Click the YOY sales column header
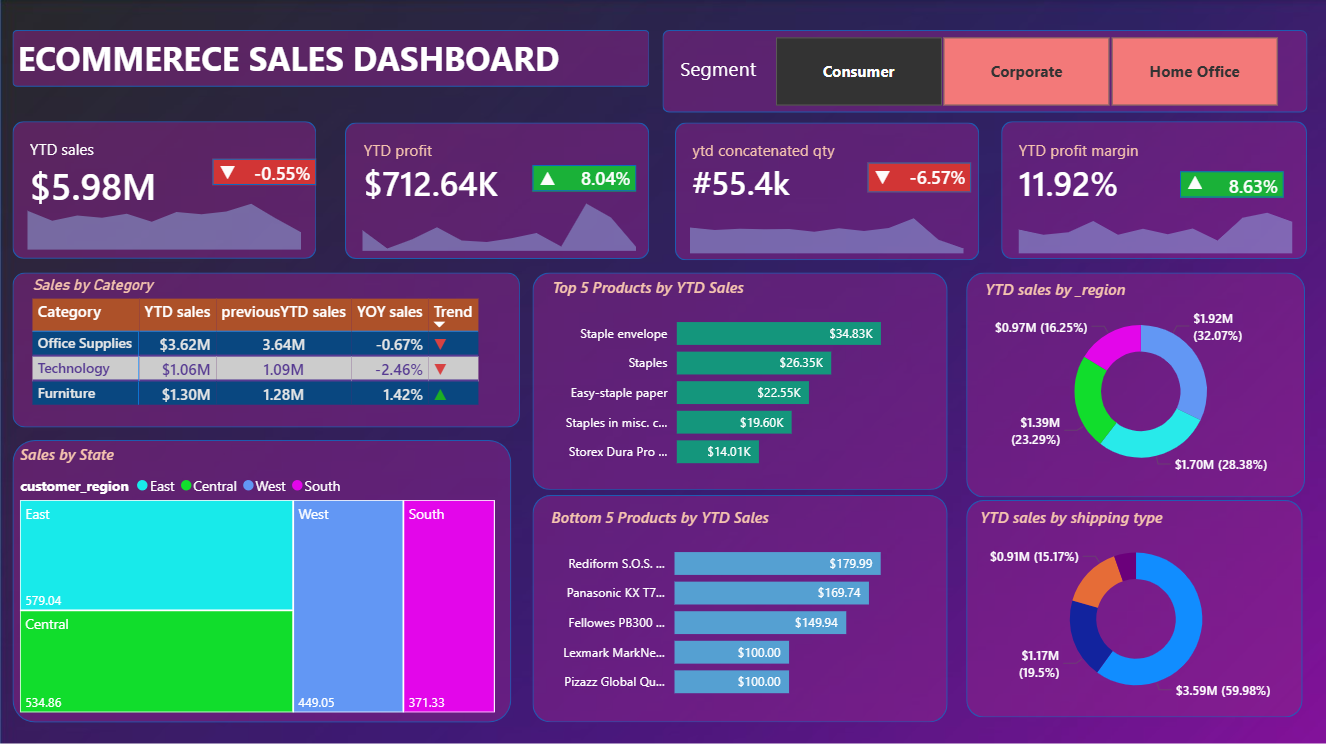1326x744 pixels. pos(390,313)
